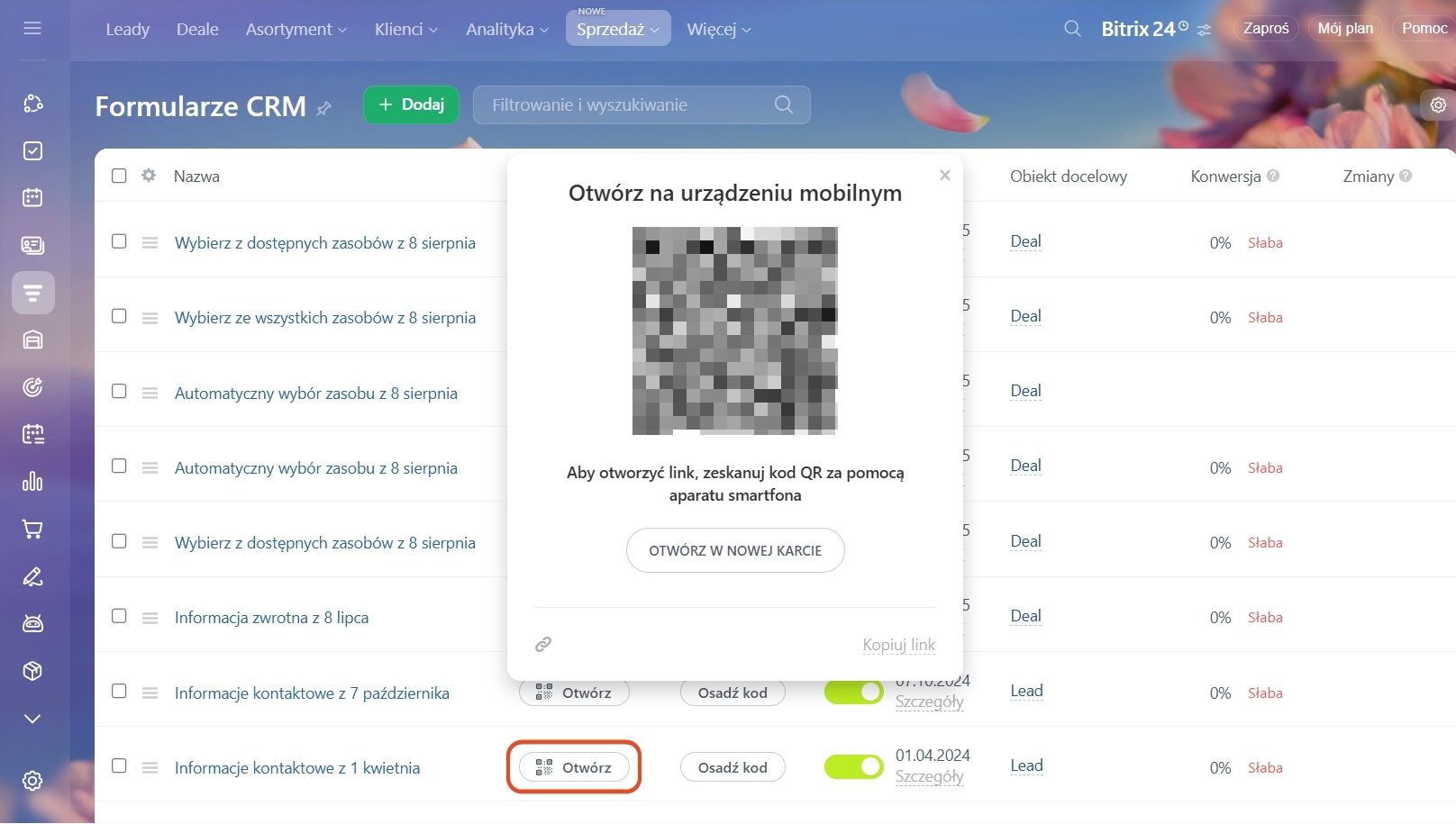1456x824 pixels.
Task: Expand the Asortyment dropdown menu
Action: click(x=296, y=29)
